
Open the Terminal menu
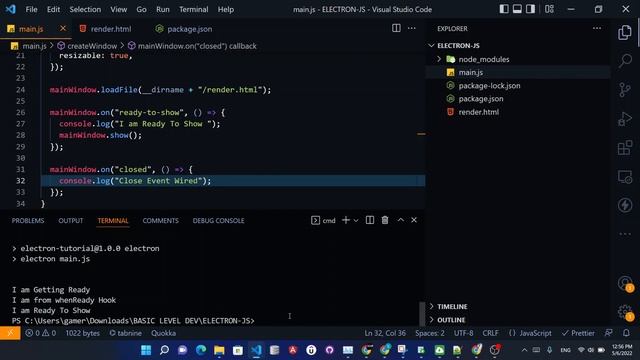coord(193,9)
